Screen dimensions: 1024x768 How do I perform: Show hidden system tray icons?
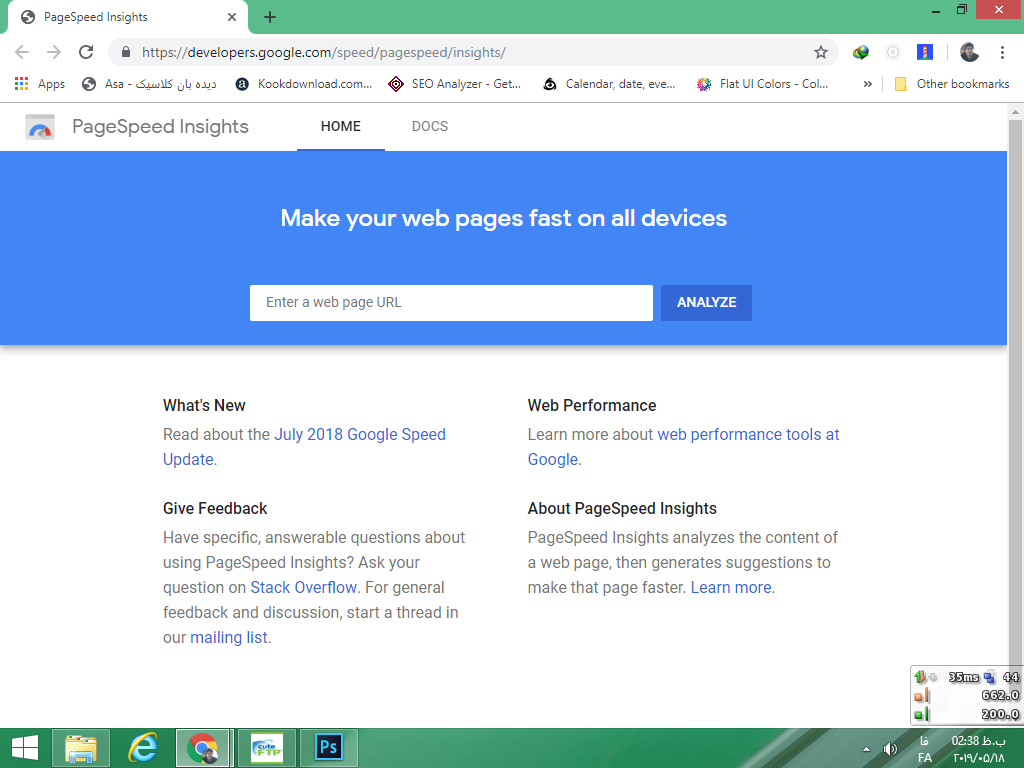pyautogui.click(x=866, y=749)
